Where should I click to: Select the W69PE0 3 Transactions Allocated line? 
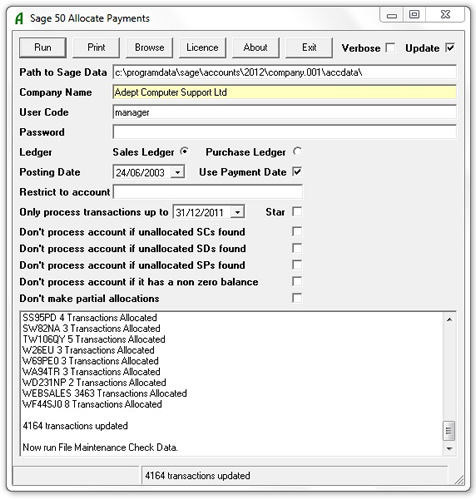90,361
